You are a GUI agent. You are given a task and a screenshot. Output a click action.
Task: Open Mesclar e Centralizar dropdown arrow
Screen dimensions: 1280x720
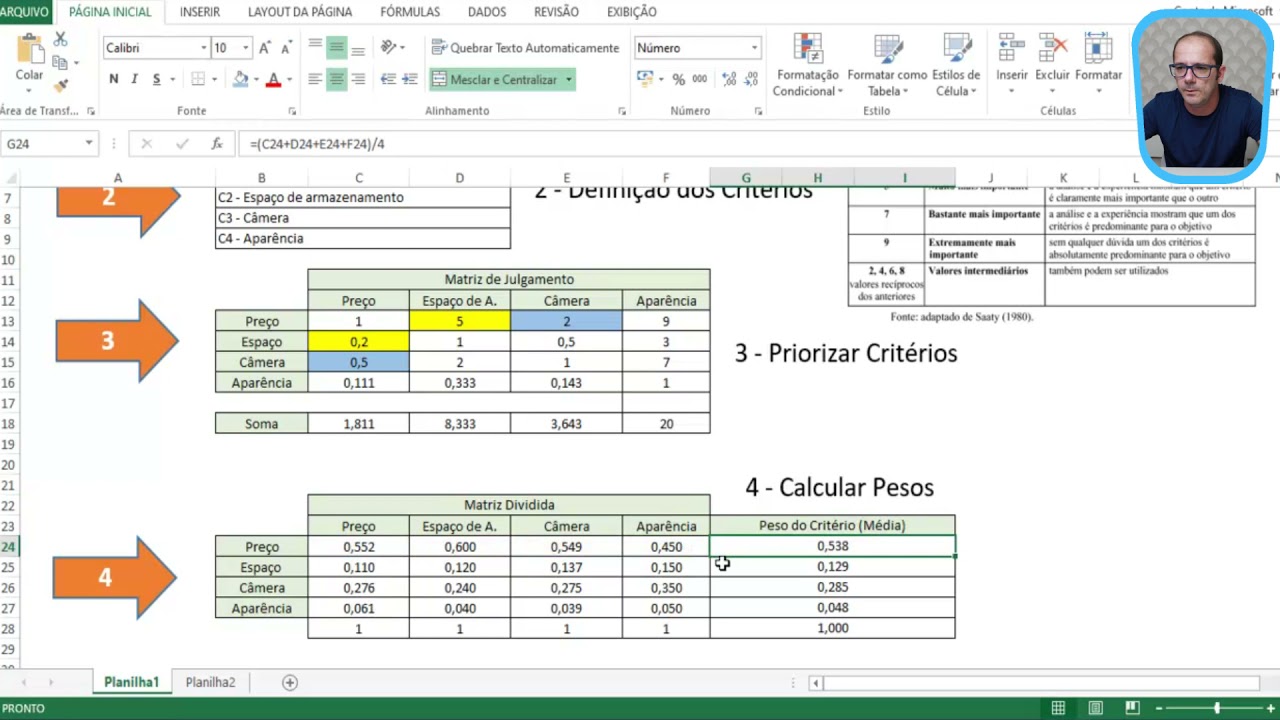pyautogui.click(x=569, y=79)
